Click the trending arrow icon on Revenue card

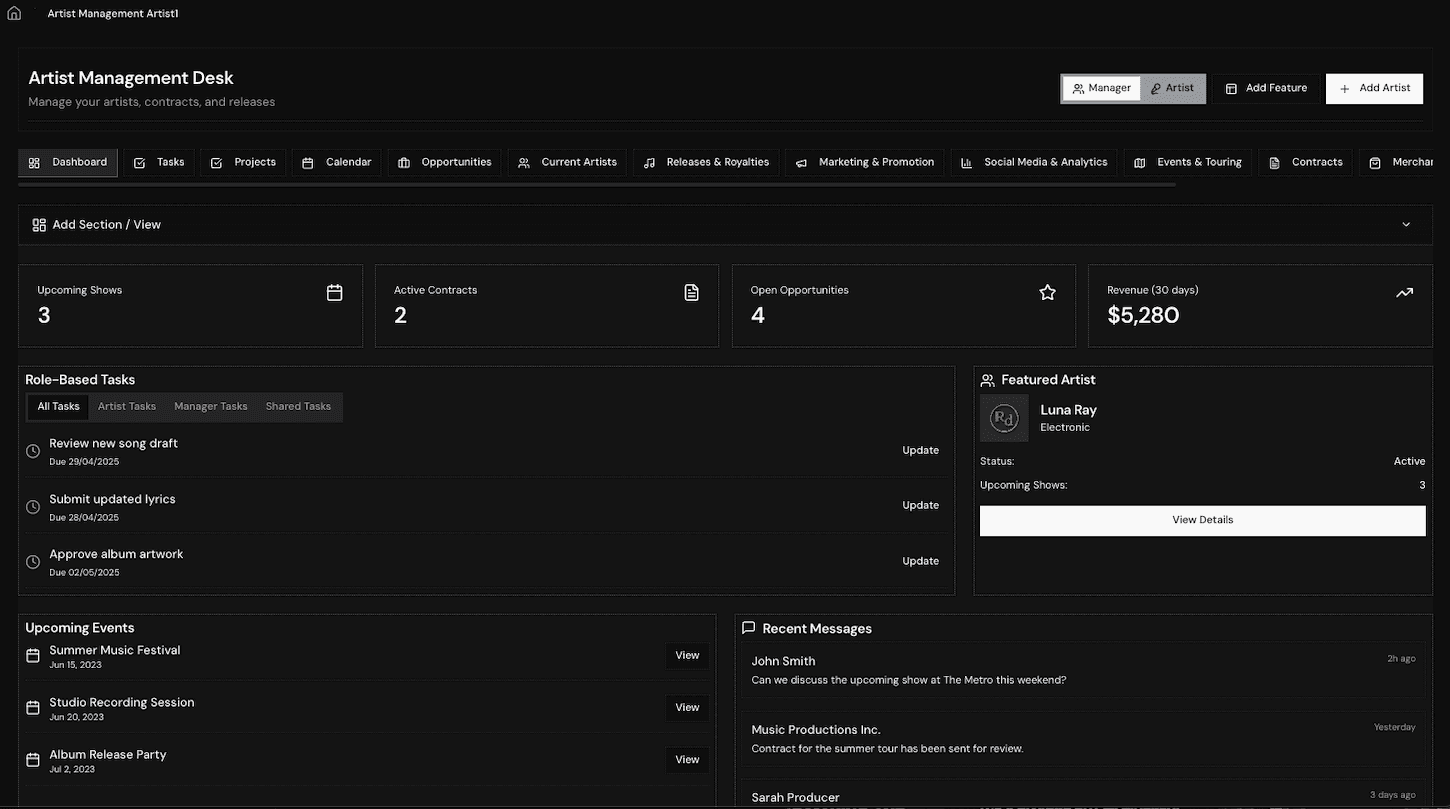point(1404,293)
